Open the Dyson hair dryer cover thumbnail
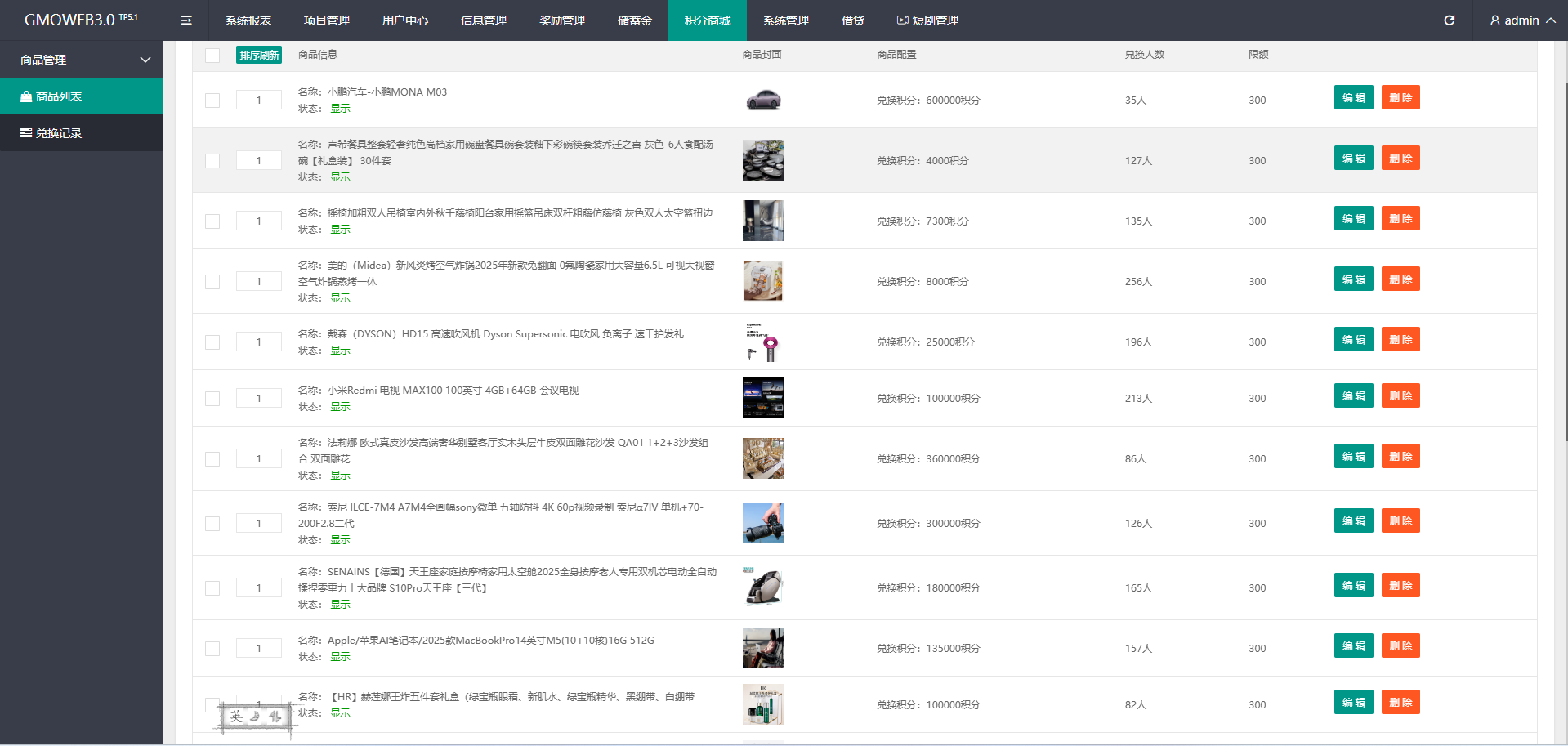The image size is (1568, 746). 762,342
